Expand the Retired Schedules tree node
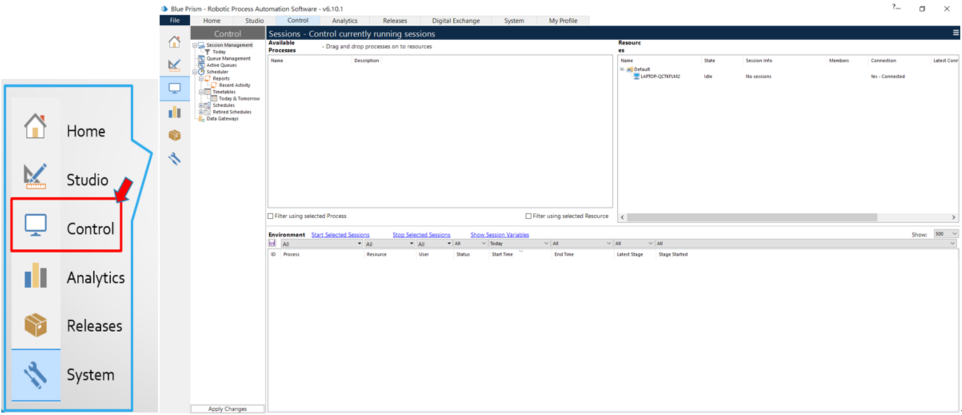Viewport: 962px width, 415px height. tap(201, 112)
